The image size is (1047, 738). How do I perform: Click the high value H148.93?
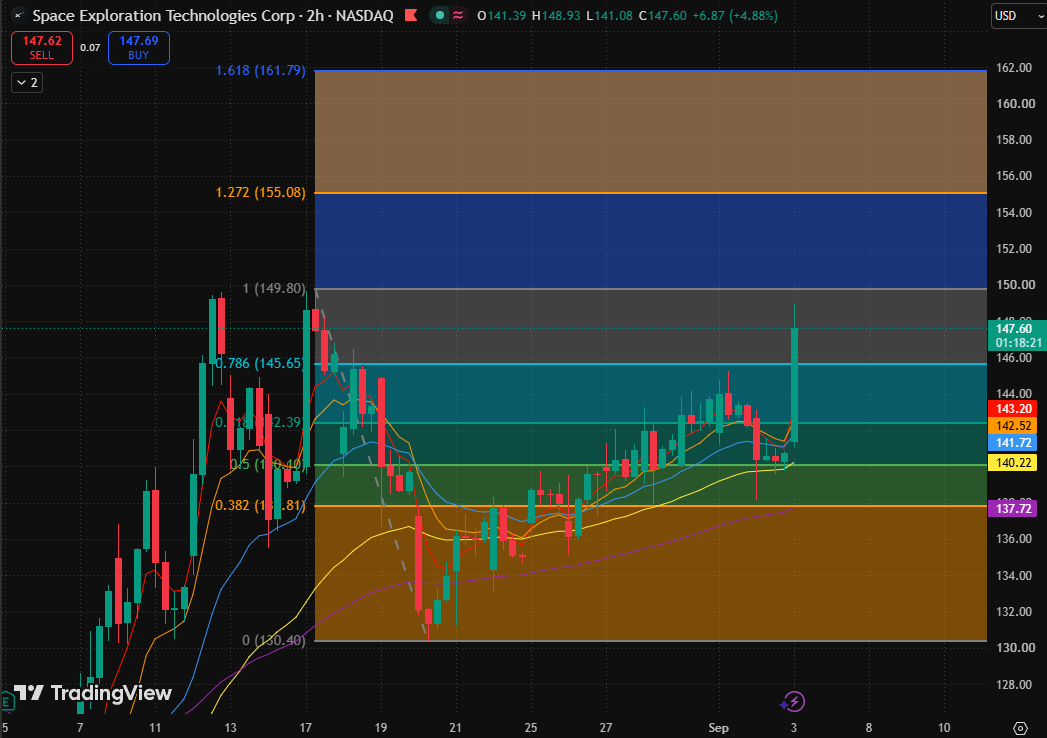556,15
